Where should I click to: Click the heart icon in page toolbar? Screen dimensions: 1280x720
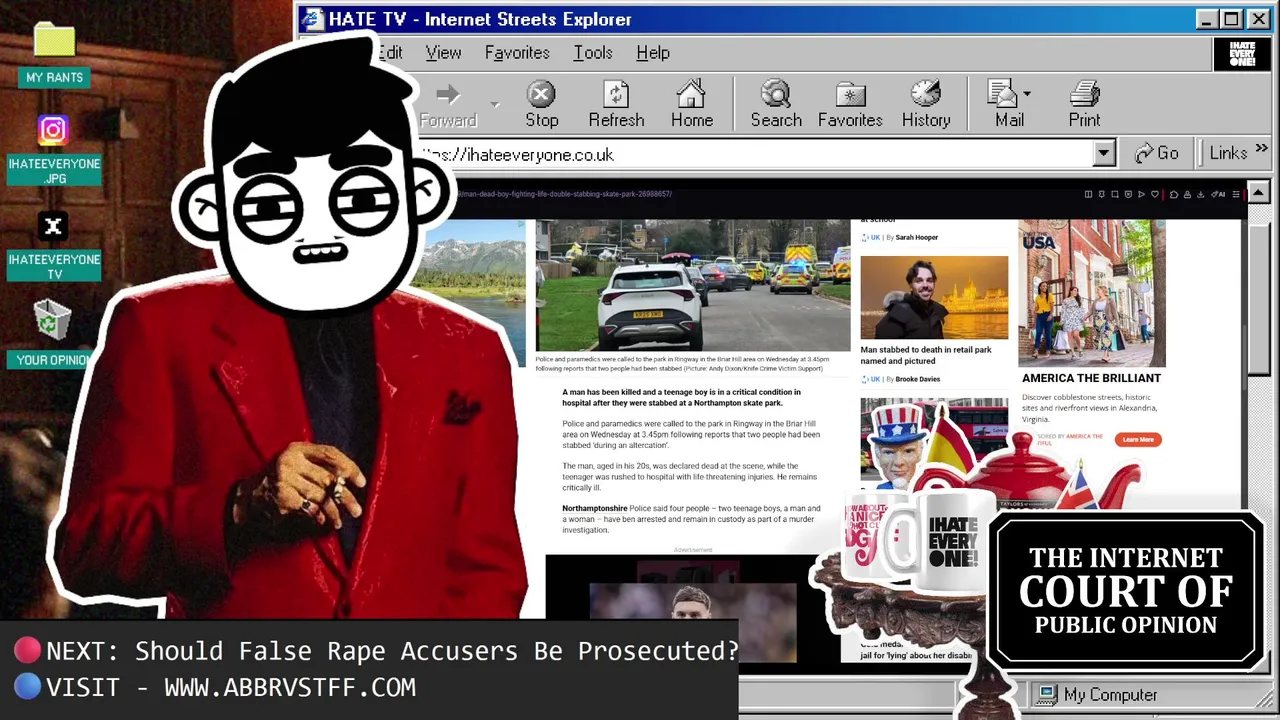click(1155, 194)
